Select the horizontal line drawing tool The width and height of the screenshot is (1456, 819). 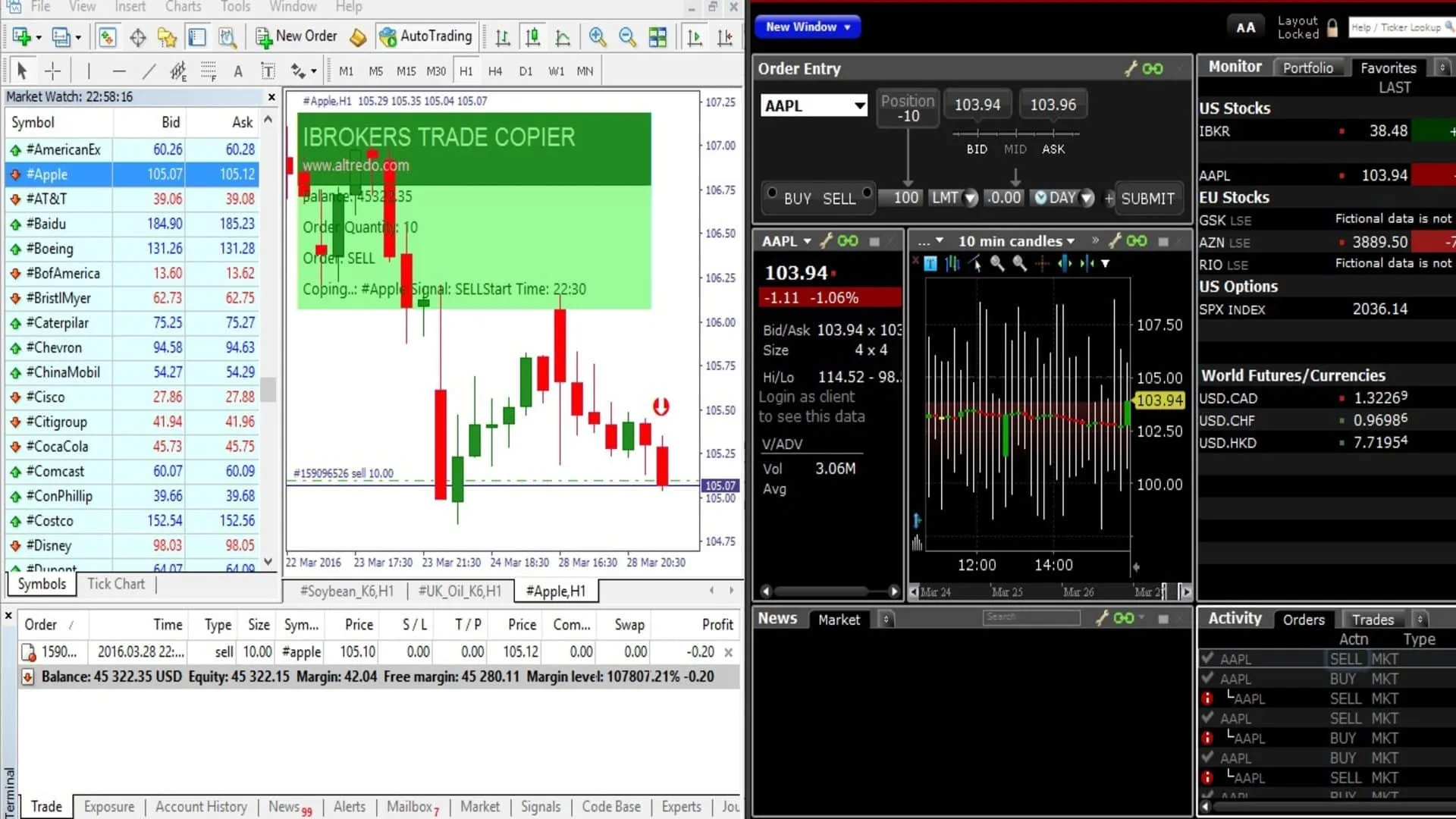[119, 71]
